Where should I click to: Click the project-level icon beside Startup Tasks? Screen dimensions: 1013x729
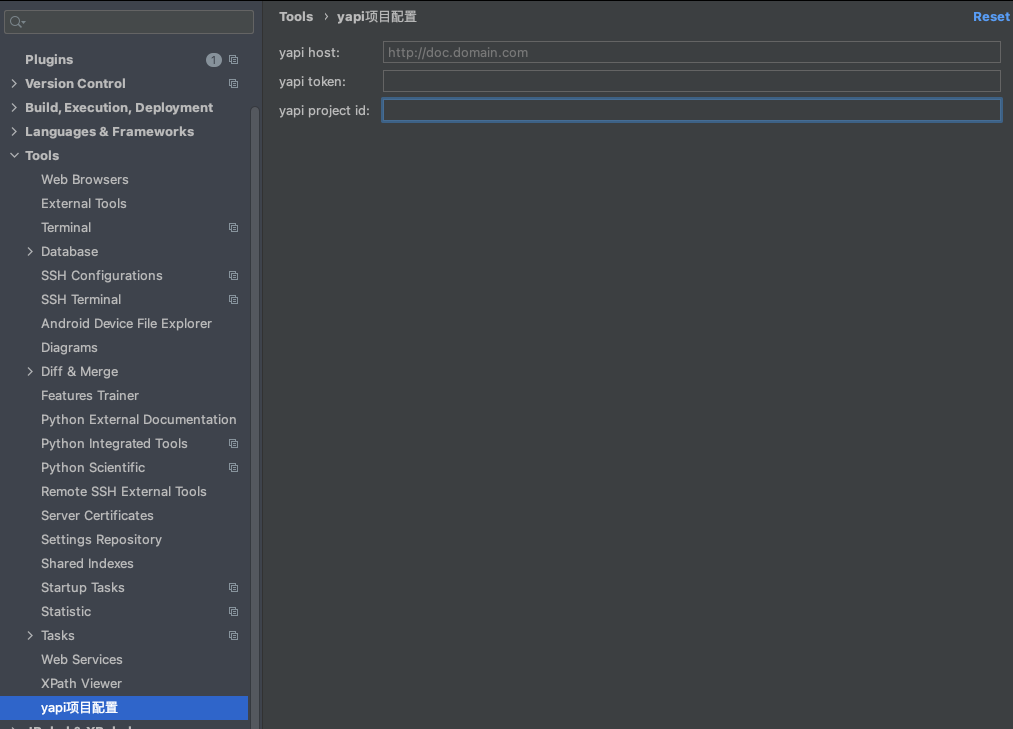click(234, 588)
